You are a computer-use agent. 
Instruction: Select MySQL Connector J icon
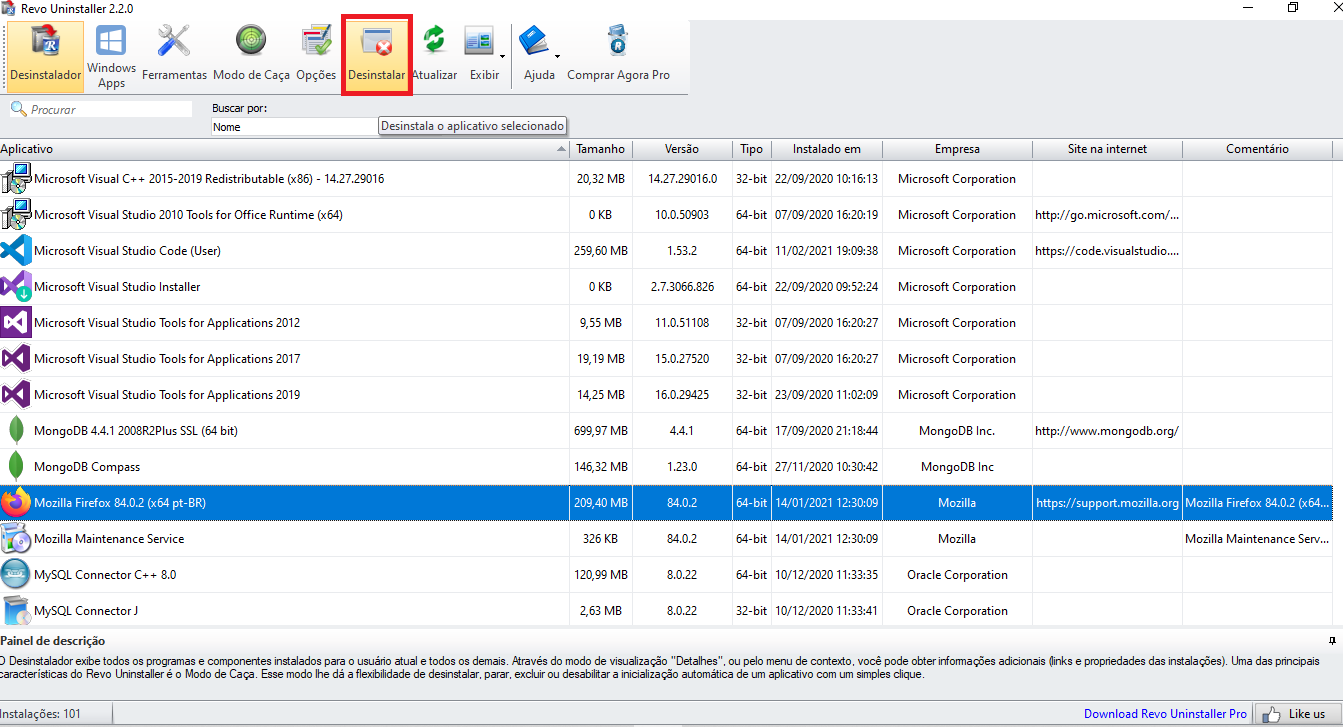tap(16, 611)
